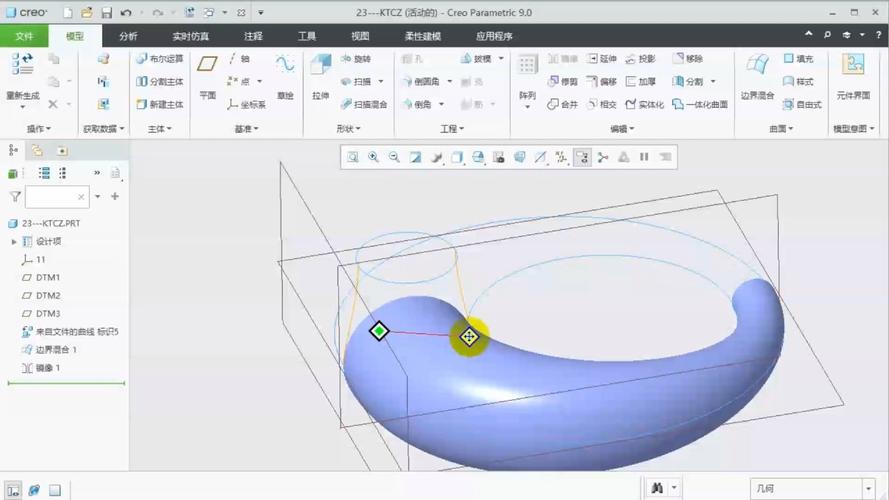Open the 文件 menu

(x=24, y=36)
